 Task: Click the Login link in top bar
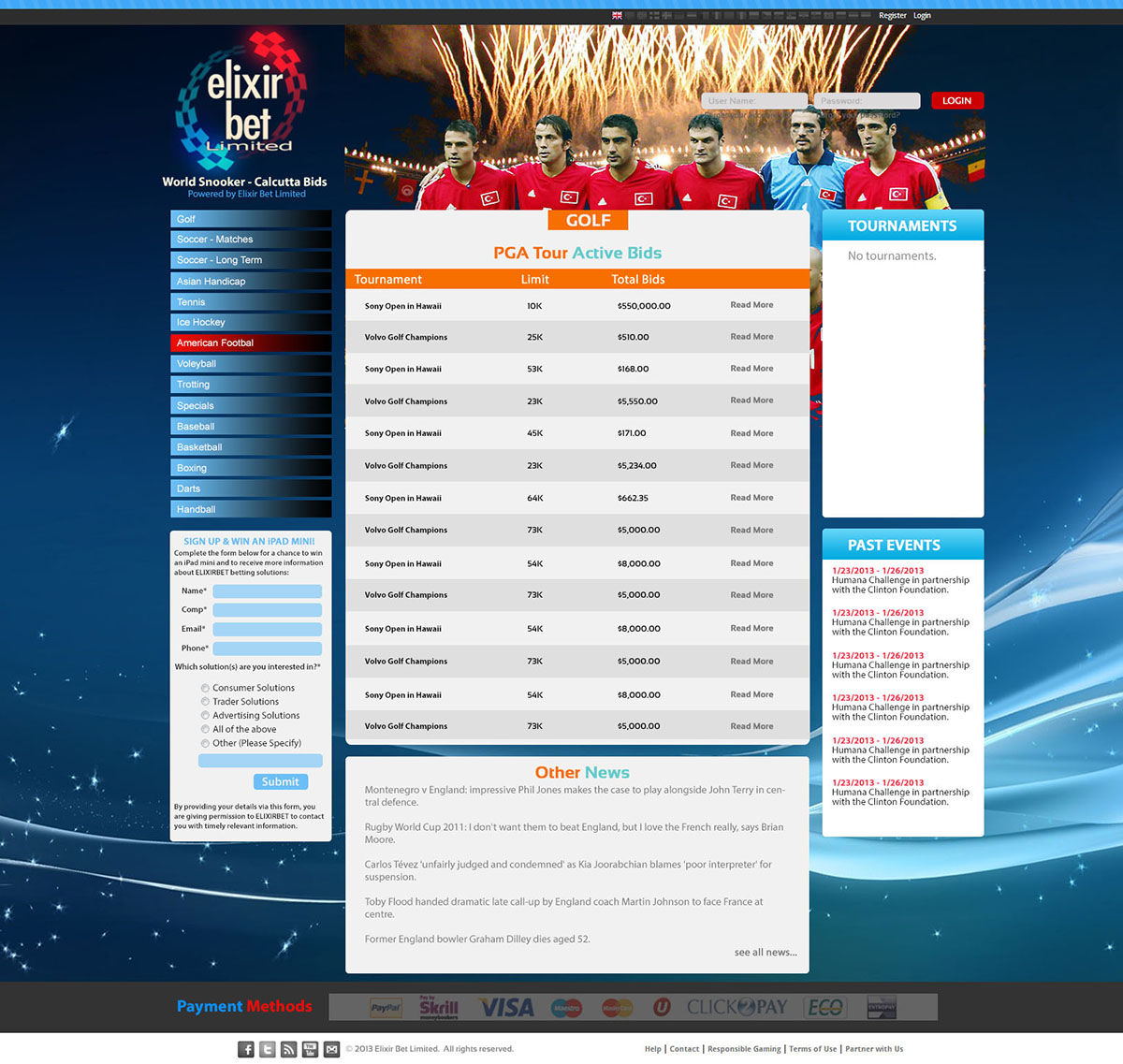(923, 16)
